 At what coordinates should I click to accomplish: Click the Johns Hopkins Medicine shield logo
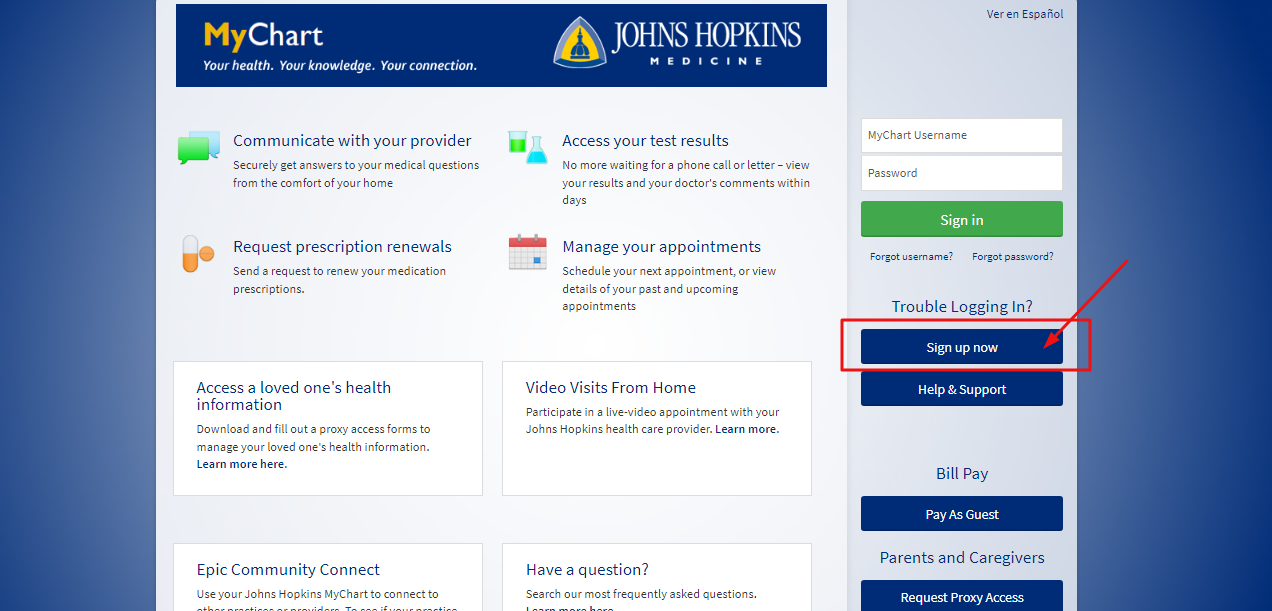pyautogui.click(x=580, y=44)
